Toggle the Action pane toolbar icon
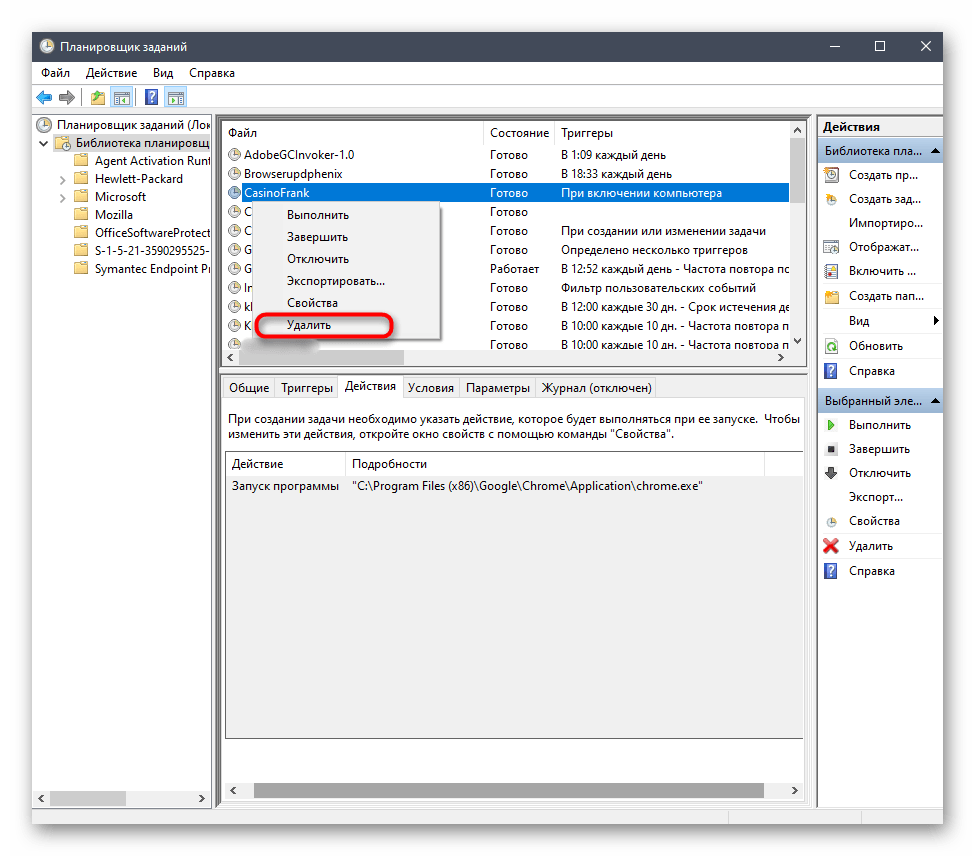The width and height of the screenshot is (975, 856). point(176,98)
